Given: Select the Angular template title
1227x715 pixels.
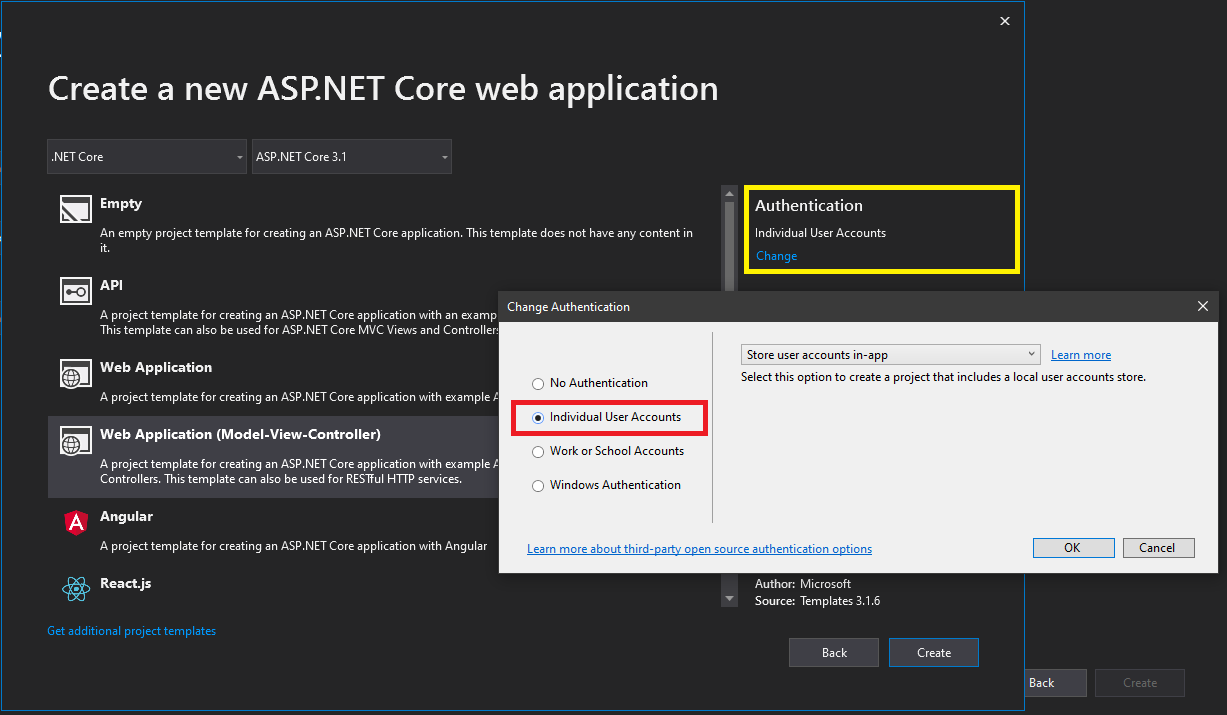Looking at the screenshot, I should coord(126,516).
